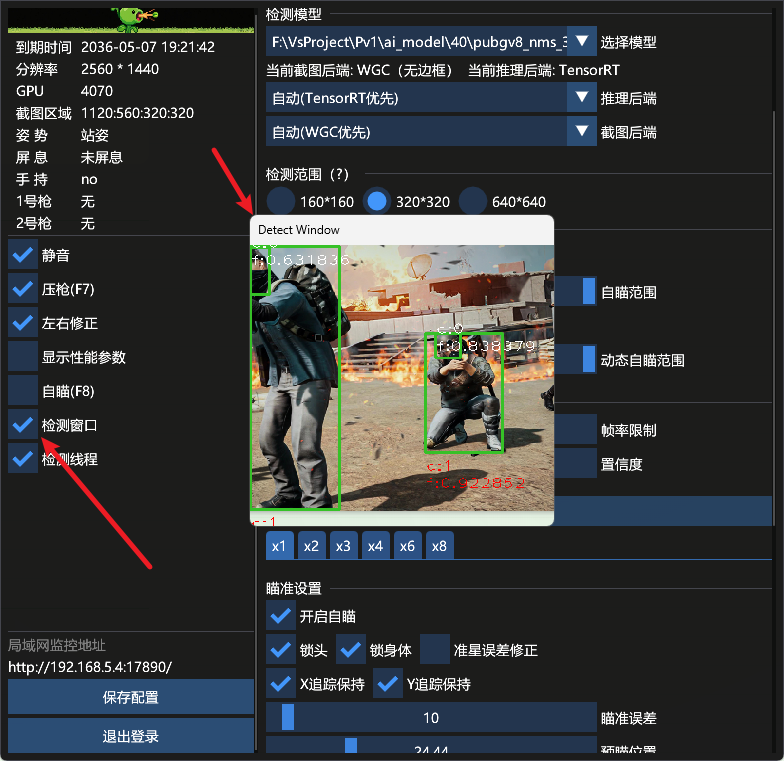The height and width of the screenshot is (761, 784).
Task: Switch to the x1 tab
Action: (279, 546)
